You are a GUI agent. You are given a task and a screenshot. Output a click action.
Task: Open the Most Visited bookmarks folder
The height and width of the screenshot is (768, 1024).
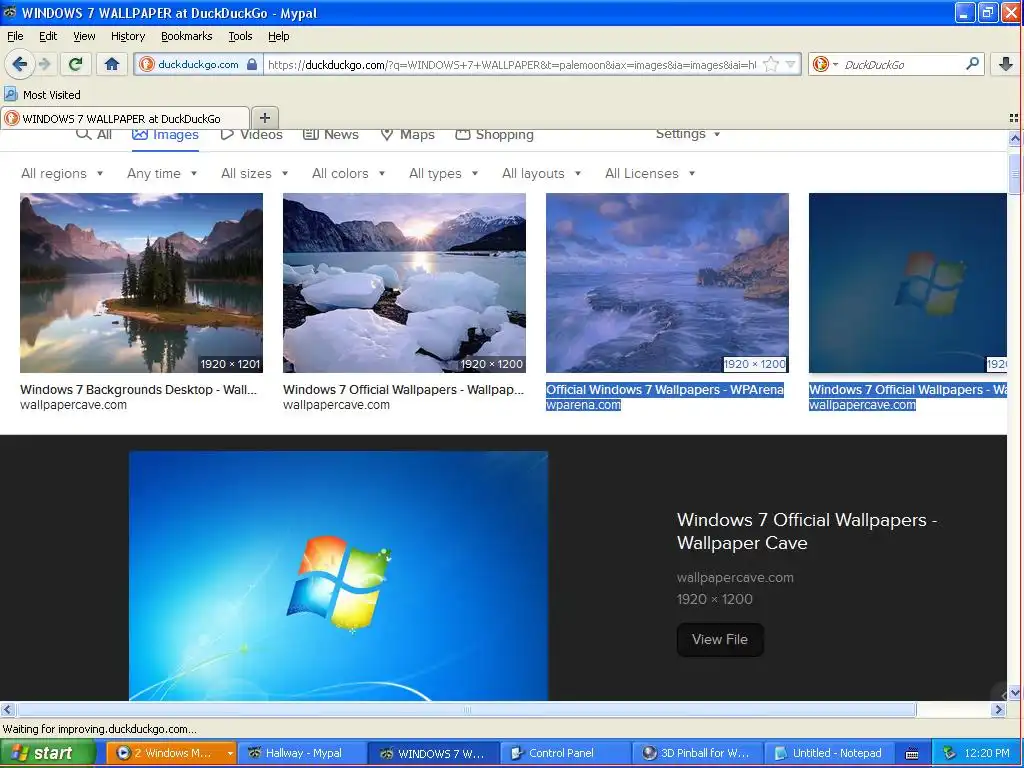42,95
